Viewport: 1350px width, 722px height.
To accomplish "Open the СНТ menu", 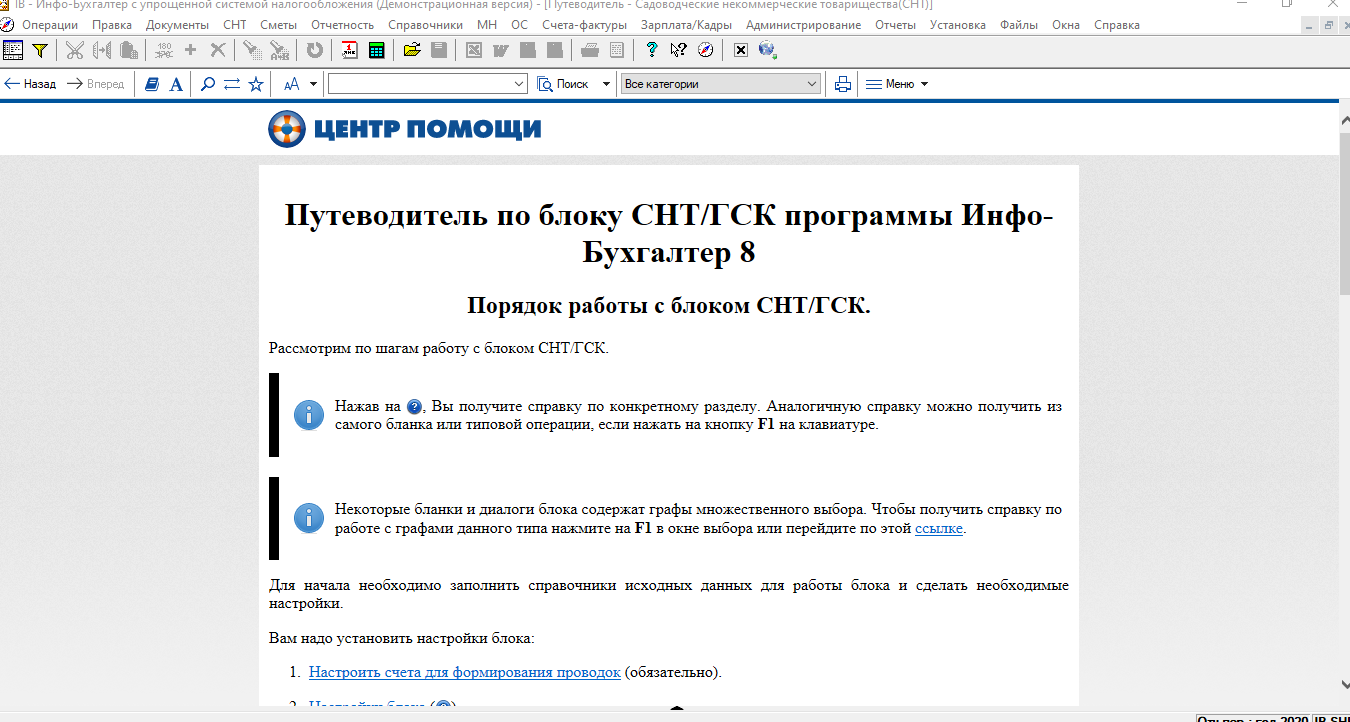I will click(x=235, y=25).
